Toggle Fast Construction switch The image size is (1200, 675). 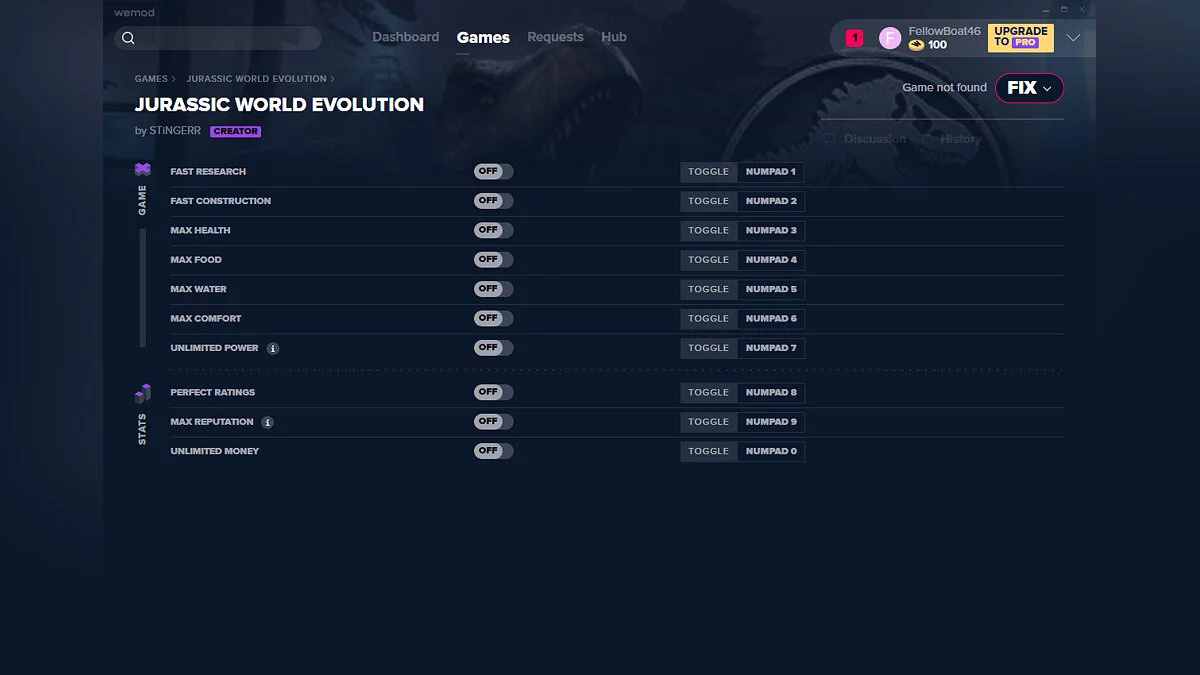(494, 201)
